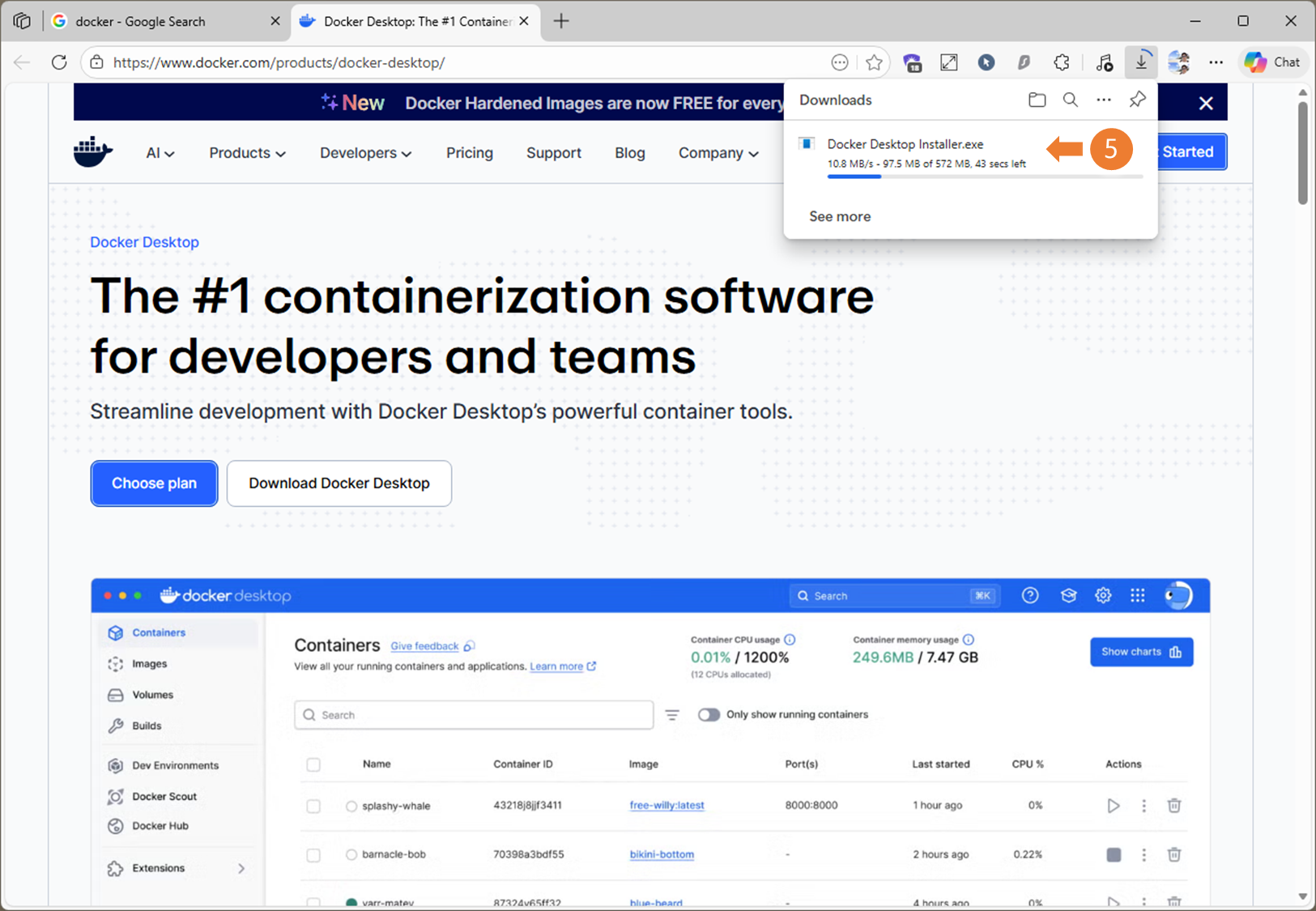Click the Choose plan button
The height and width of the screenshot is (911, 1316).
pos(154,483)
